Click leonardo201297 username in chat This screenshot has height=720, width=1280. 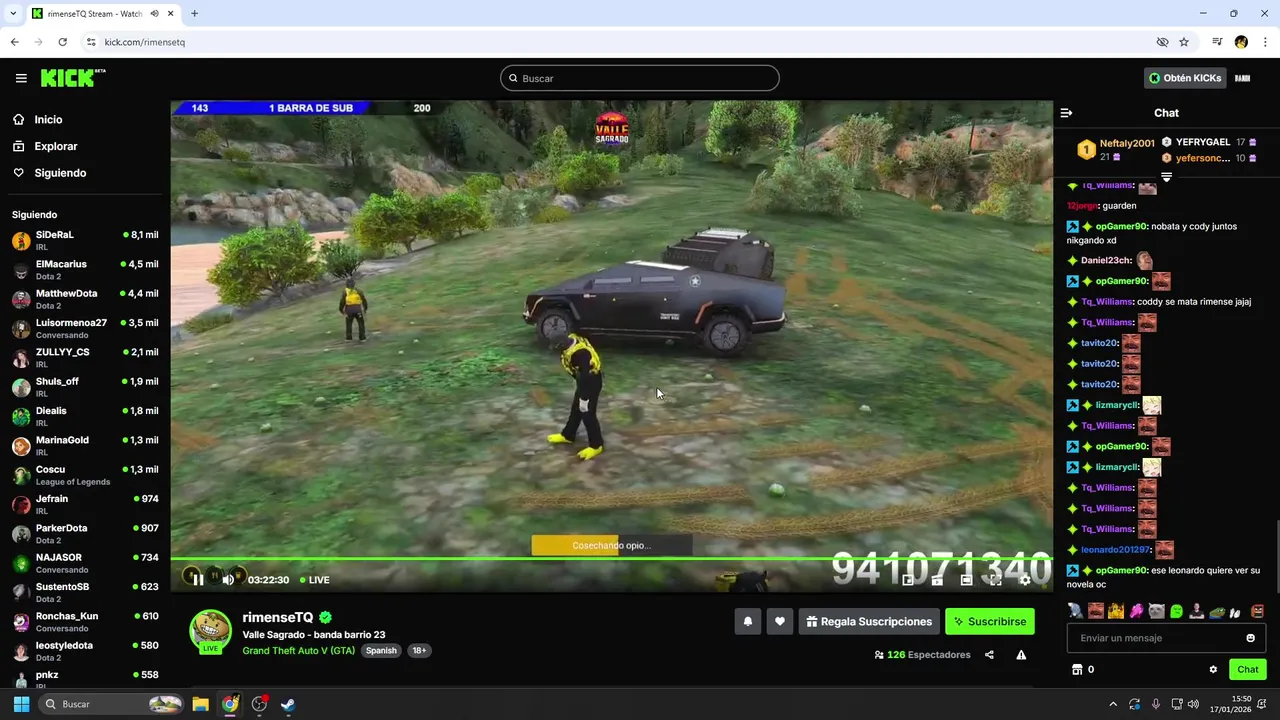(x=1116, y=549)
